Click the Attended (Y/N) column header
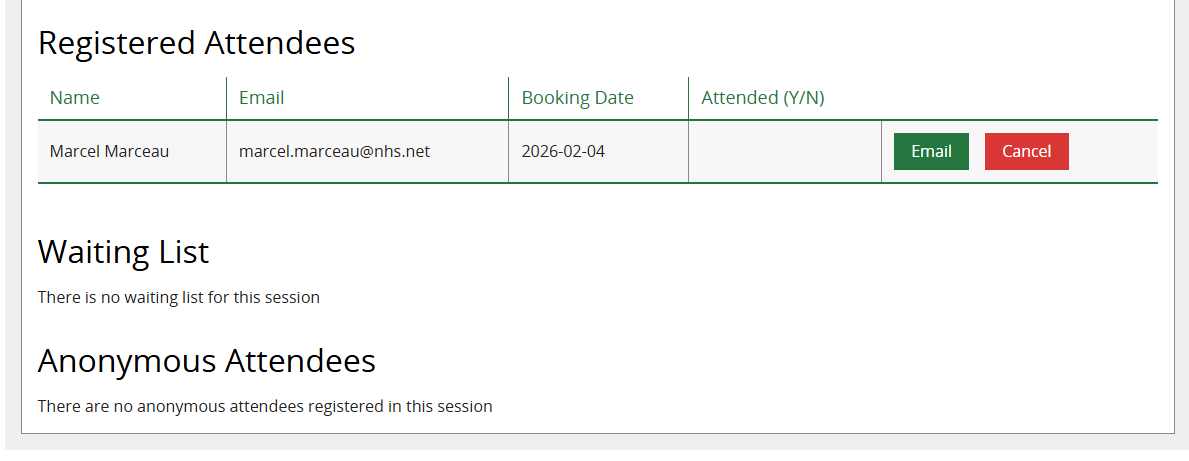Screen dimensions: 1189x461 [762, 98]
